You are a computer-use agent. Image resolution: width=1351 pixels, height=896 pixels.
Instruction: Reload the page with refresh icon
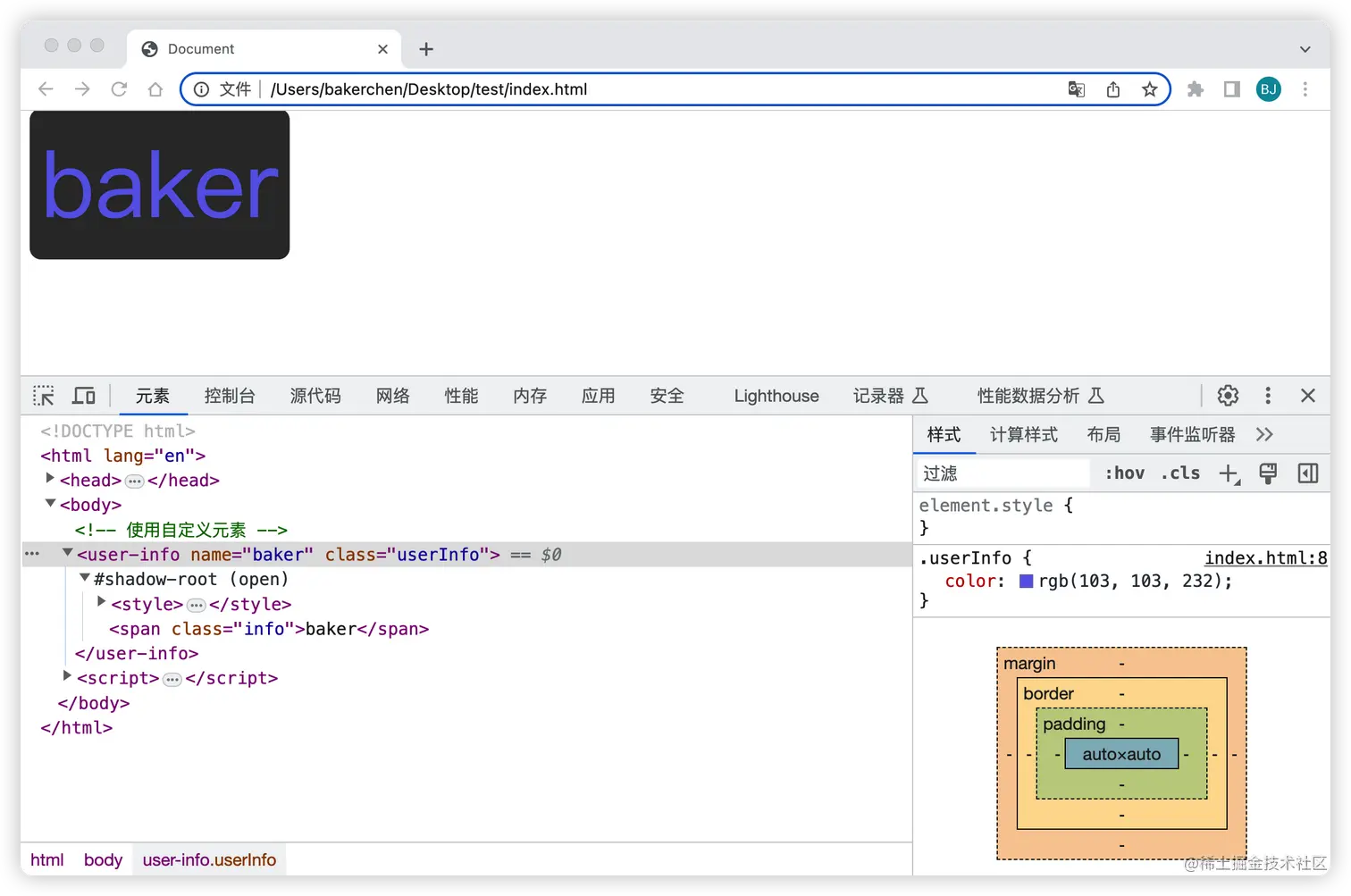coord(119,89)
